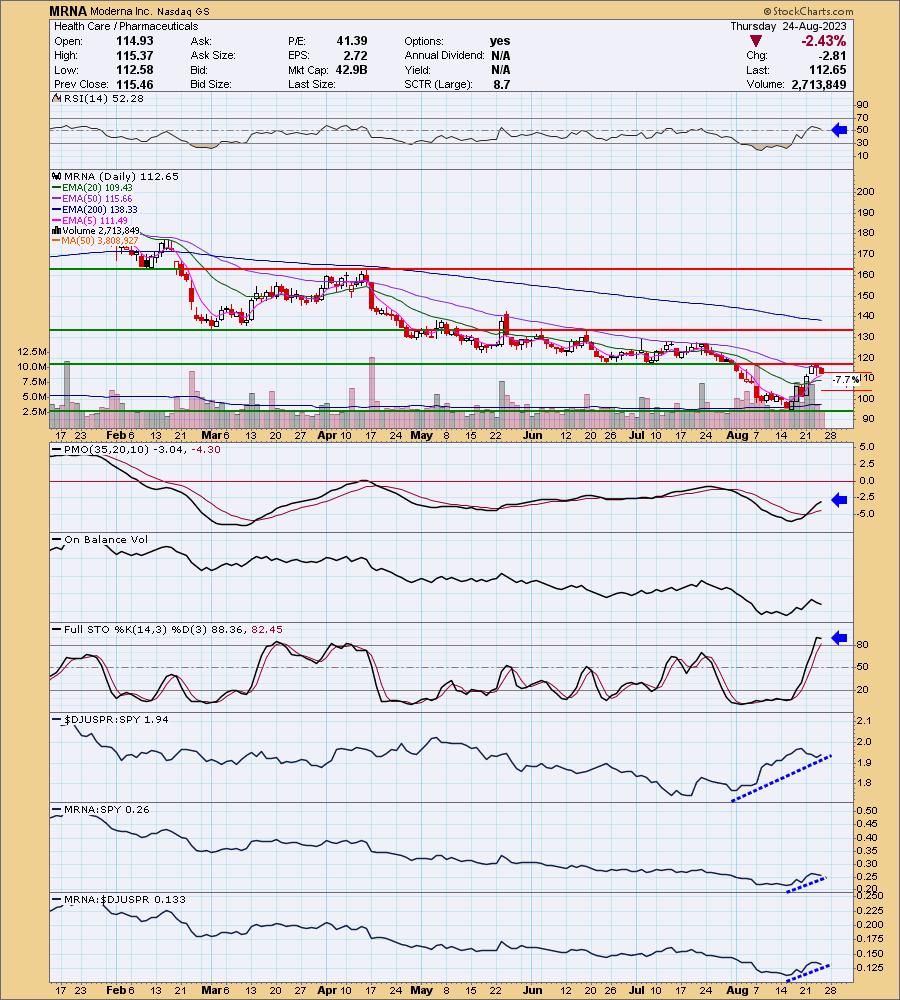Click the MRNA ticker symbol in header
This screenshot has width=900, height=1000.
68,11
